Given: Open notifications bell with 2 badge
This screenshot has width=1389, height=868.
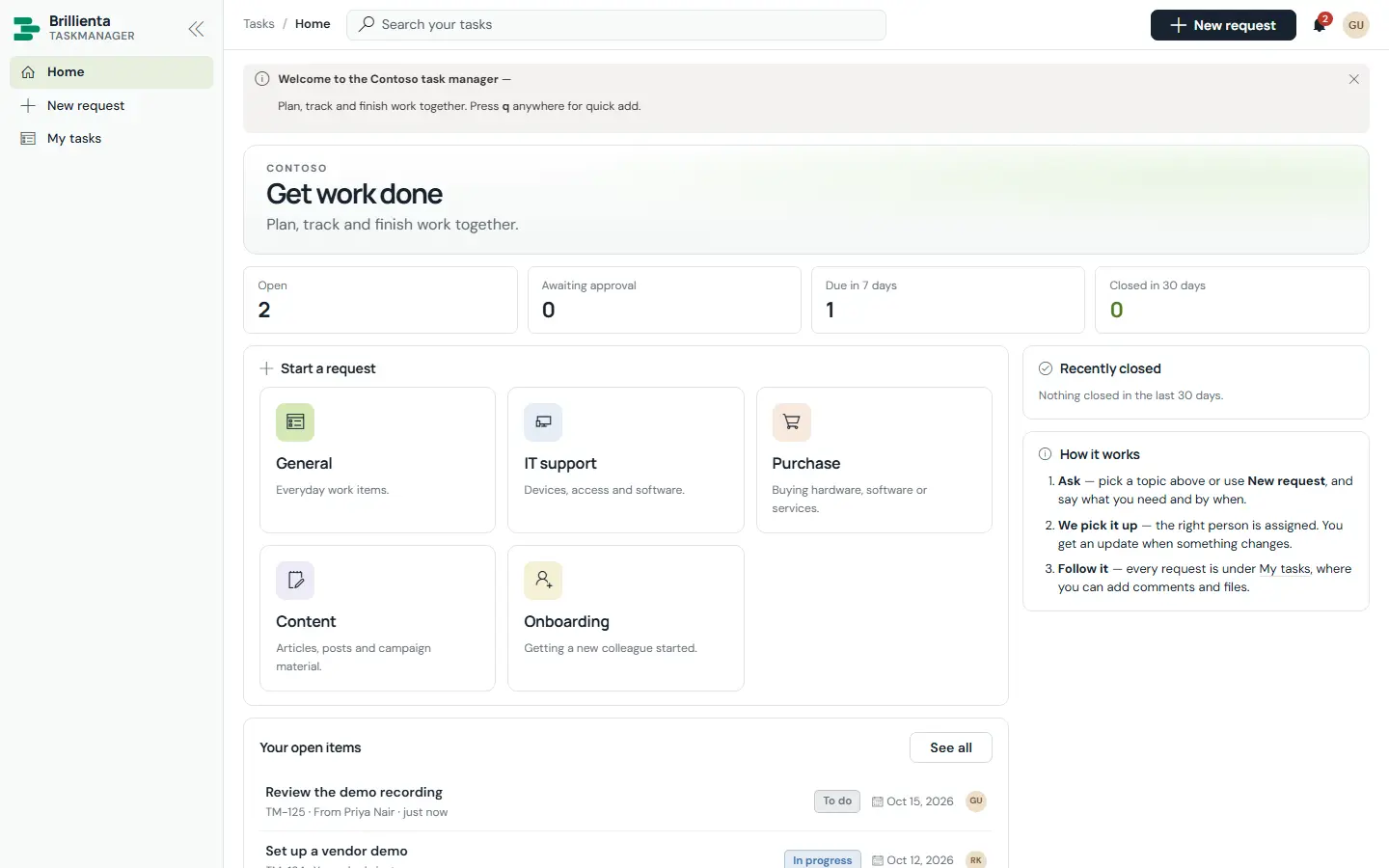Looking at the screenshot, I should (1320, 25).
